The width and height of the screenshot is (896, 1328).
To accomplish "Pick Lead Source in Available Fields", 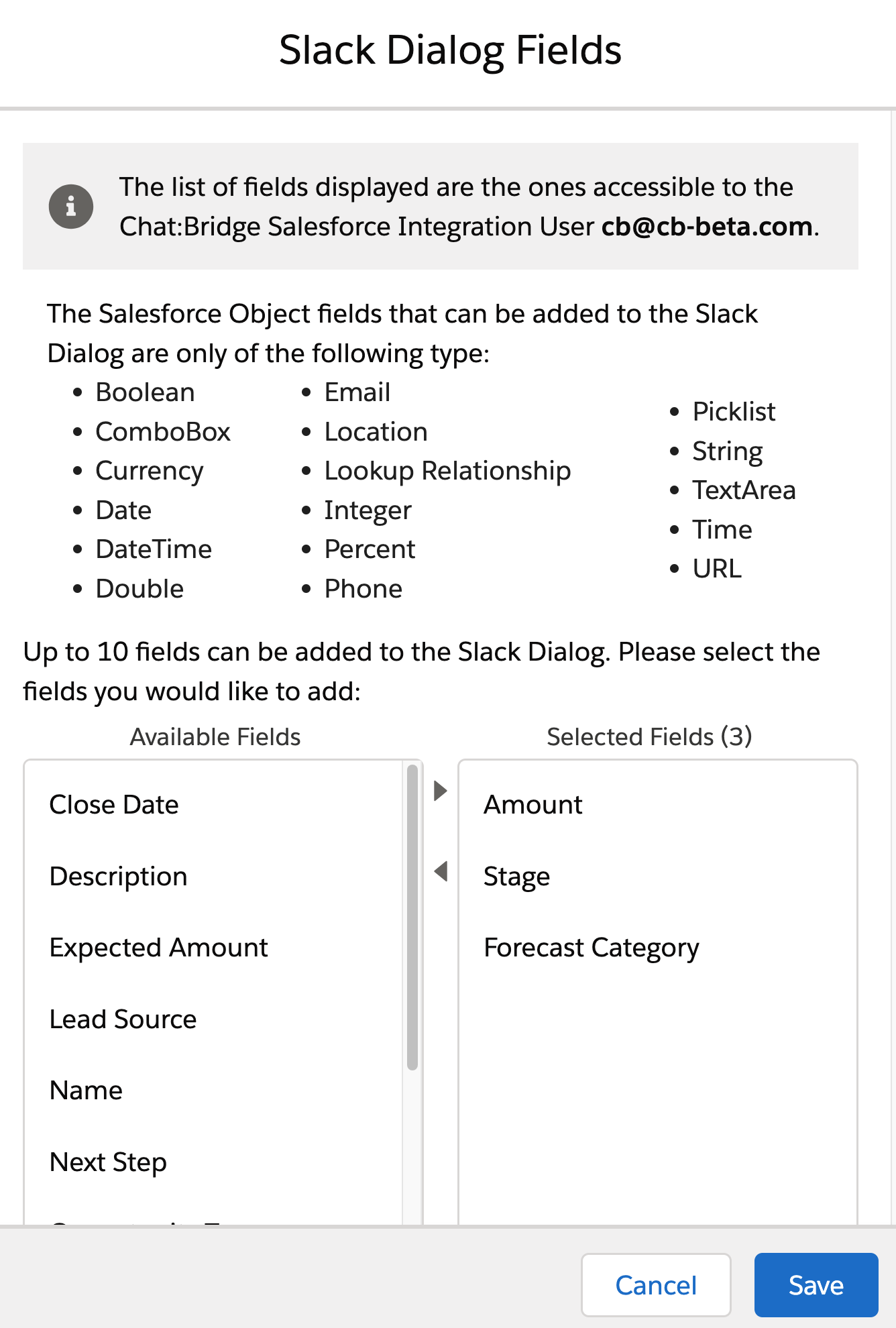I will tap(123, 1019).
